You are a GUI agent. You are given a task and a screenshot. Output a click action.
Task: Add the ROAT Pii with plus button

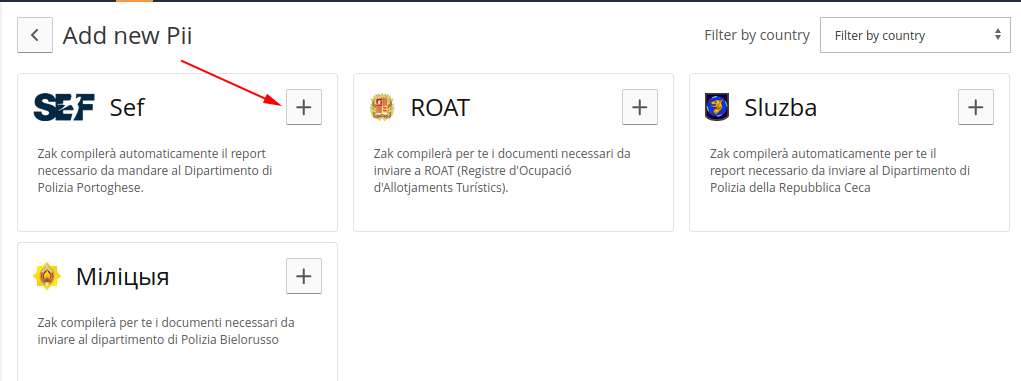[x=640, y=107]
